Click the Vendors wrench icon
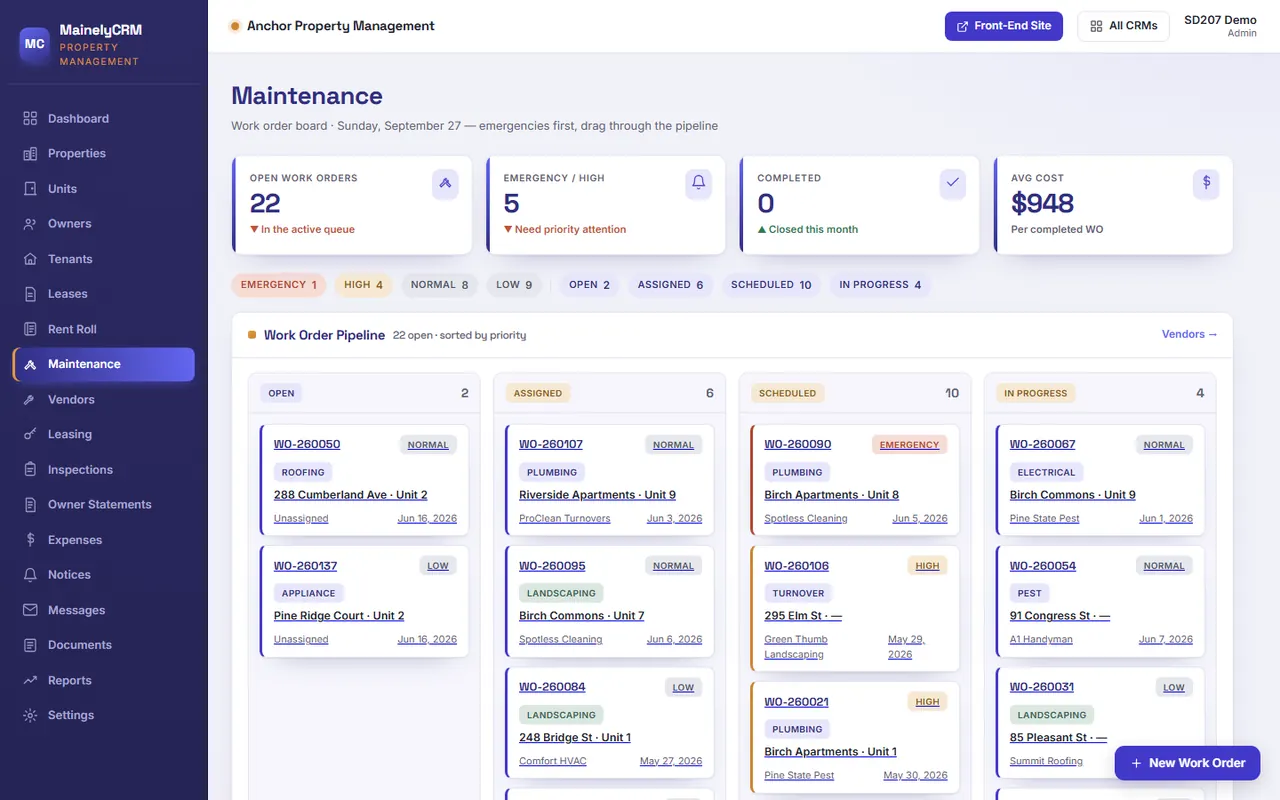The image size is (1280, 800). [x=30, y=399]
